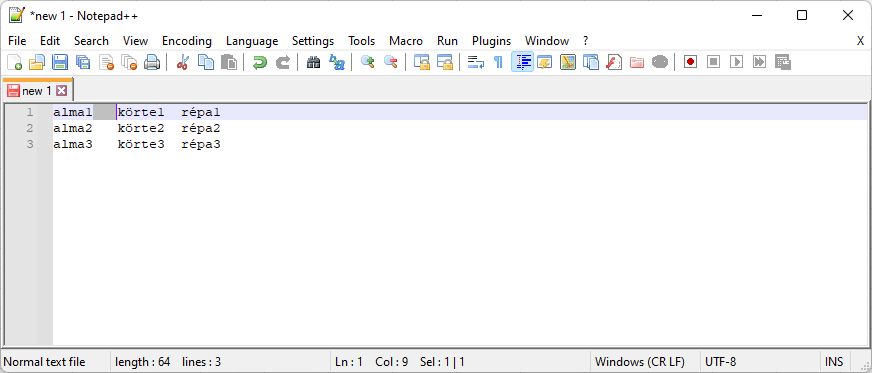This screenshot has height=373, width=872.
Task: Click the INS mode status indicator
Action: pos(834,362)
